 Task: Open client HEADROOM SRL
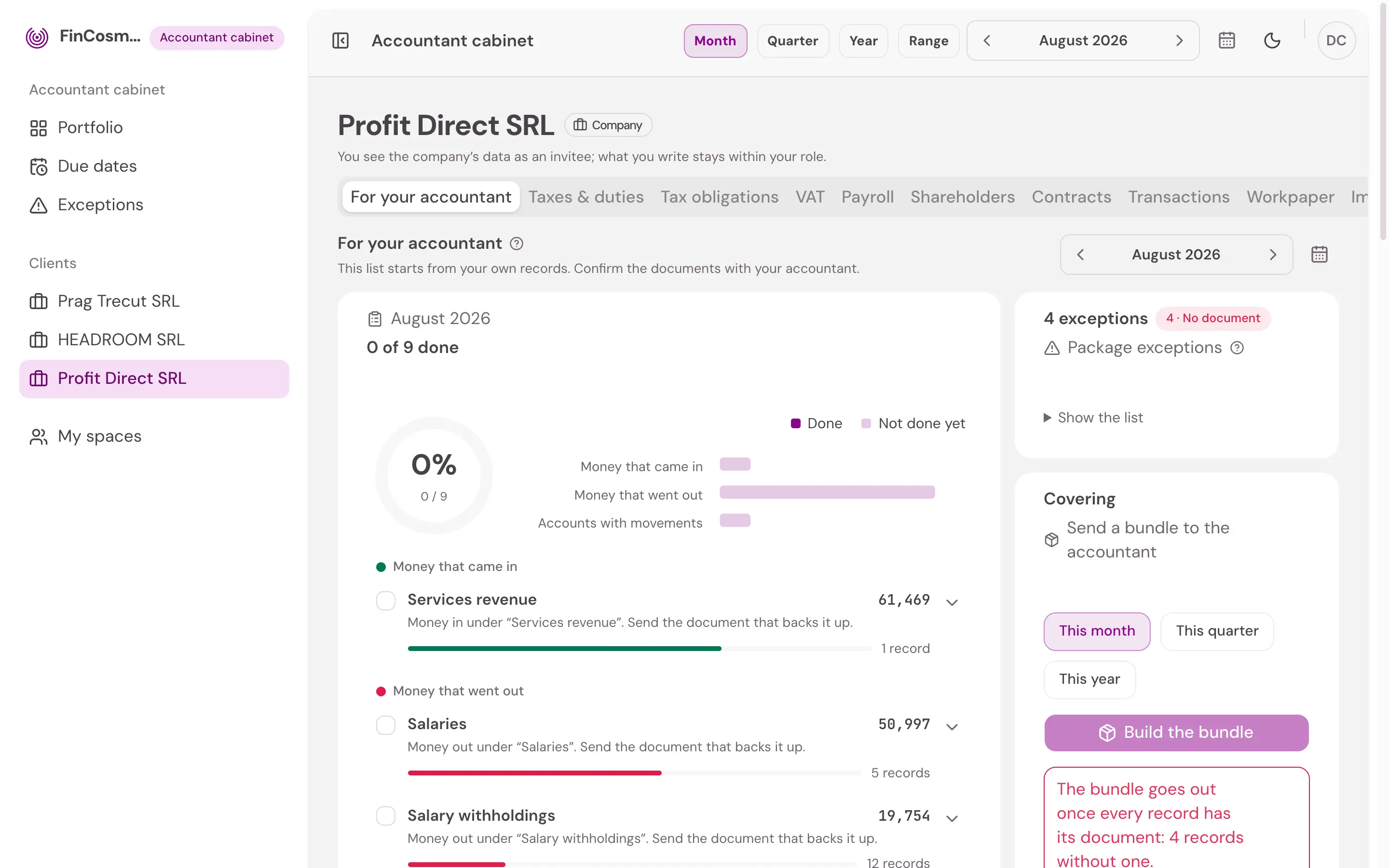coord(154,340)
